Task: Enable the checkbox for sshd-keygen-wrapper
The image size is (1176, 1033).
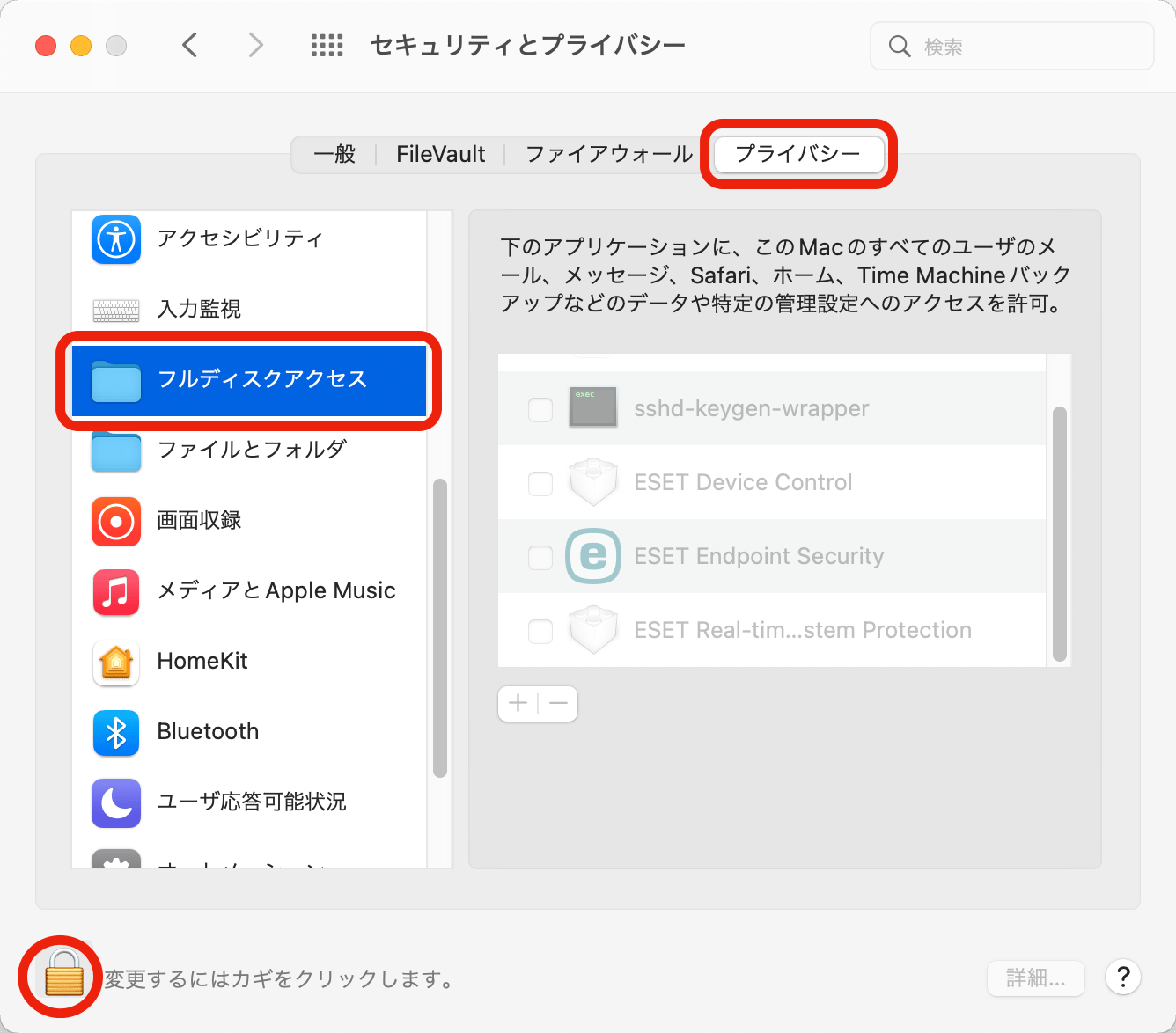Action: click(x=540, y=409)
